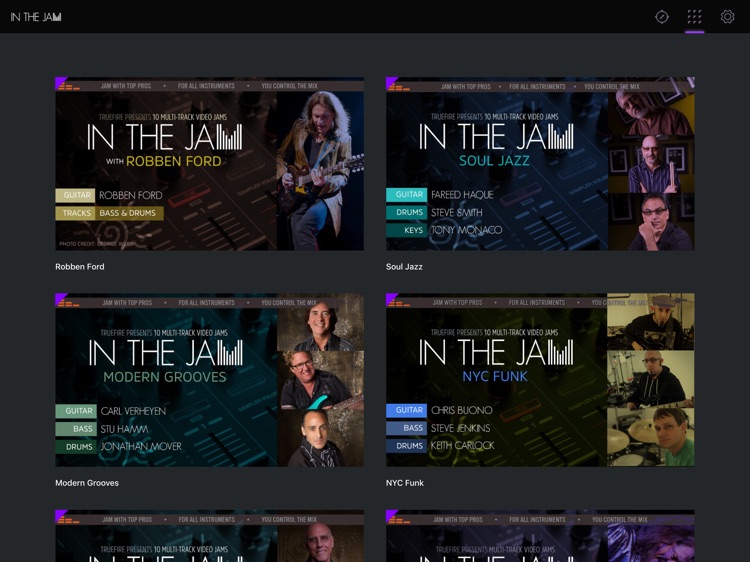The height and width of the screenshot is (562, 750).
Task: Open the Soul Jazz jam thumbnail
Action: (540, 164)
